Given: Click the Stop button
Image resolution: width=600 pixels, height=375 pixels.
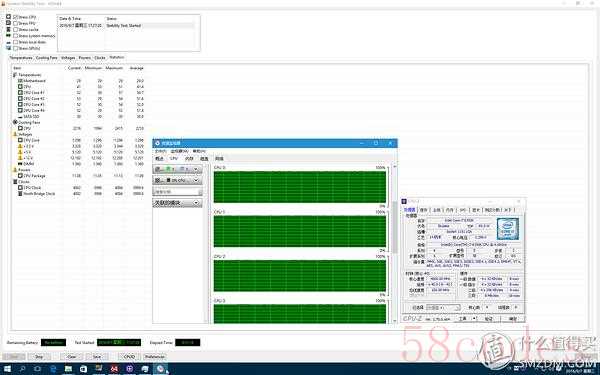Looking at the screenshot, I should point(39,357).
